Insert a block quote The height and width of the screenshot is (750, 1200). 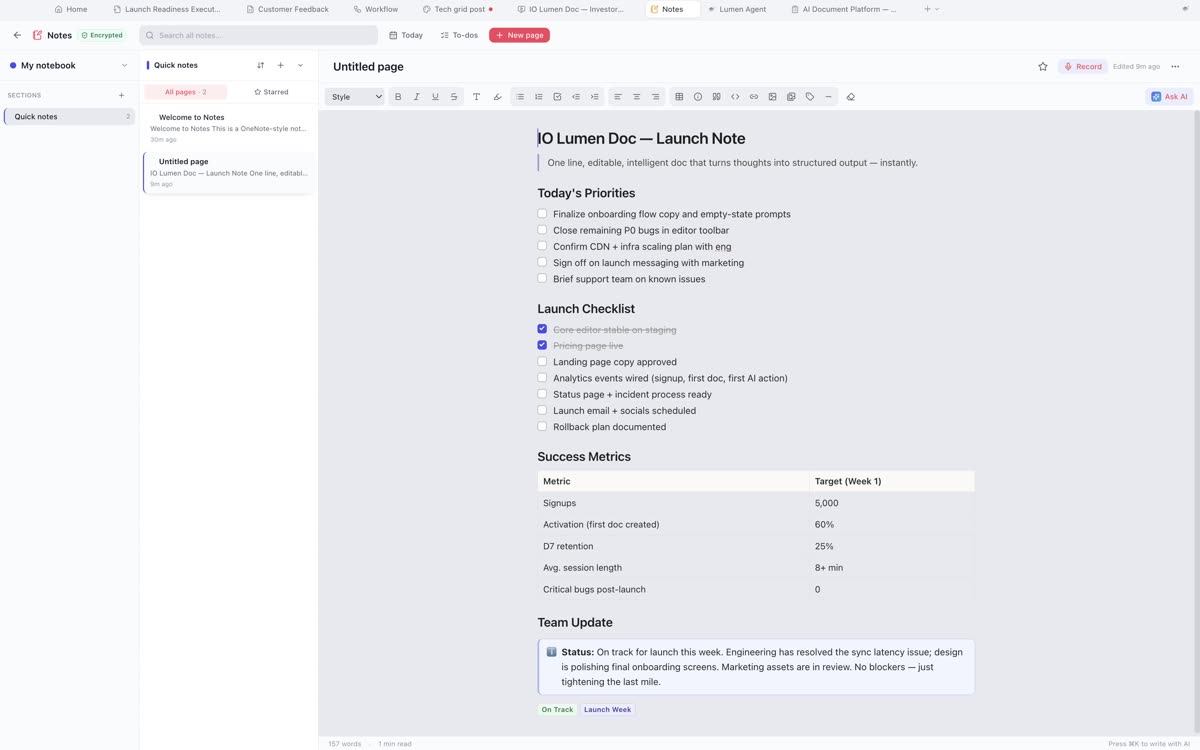[x=716, y=97]
